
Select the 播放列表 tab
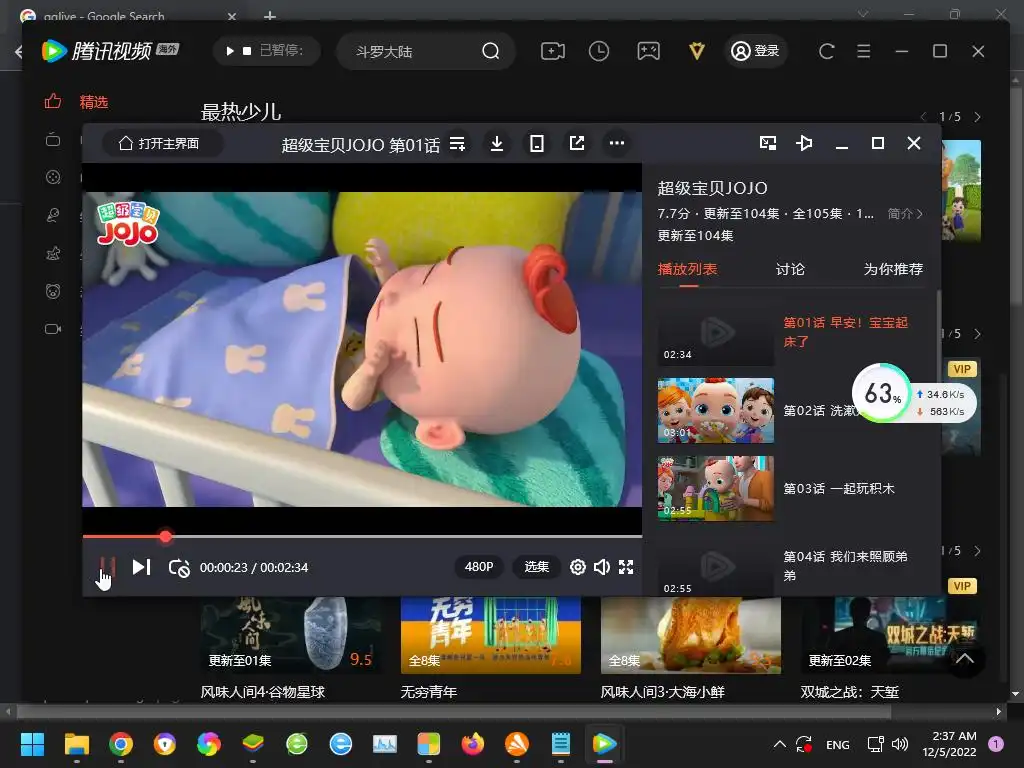click(x=687, y=269)
